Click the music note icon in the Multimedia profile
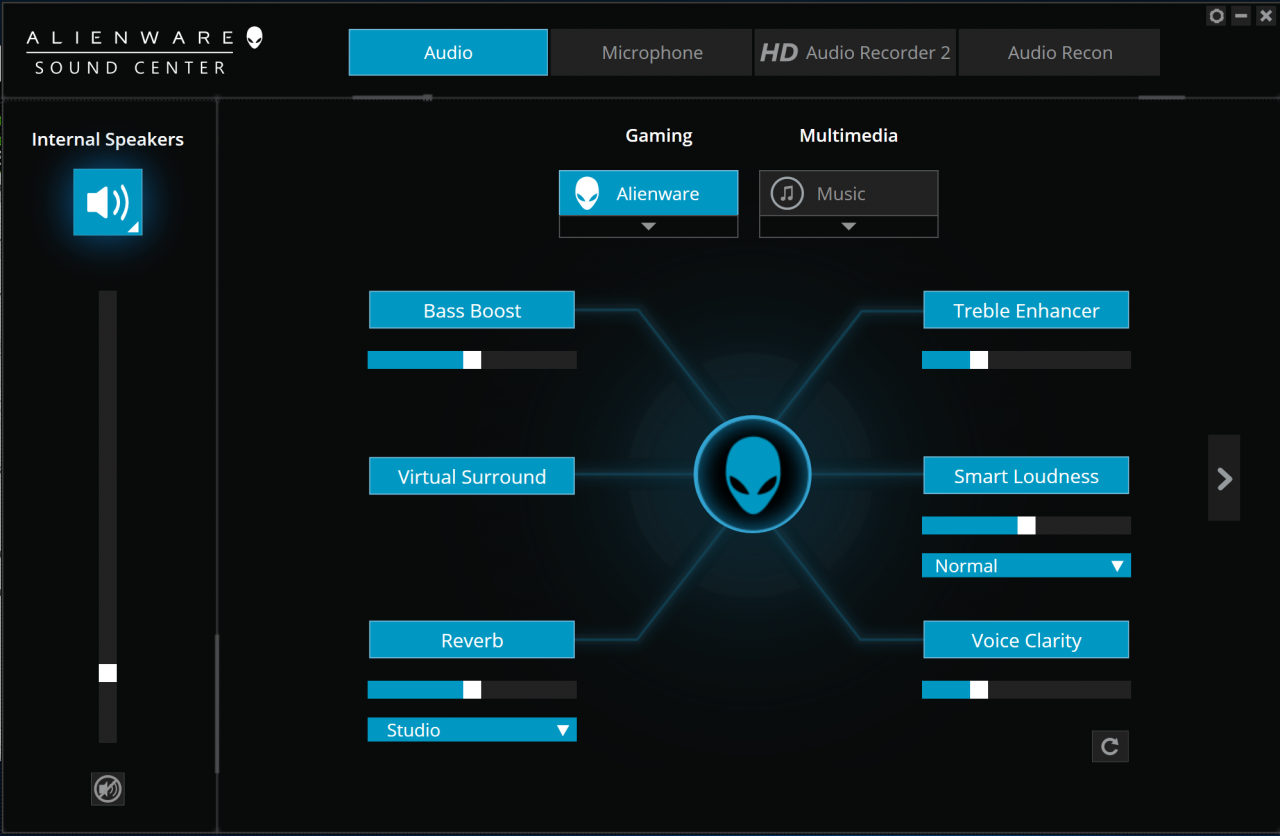Viewport: 1280px width, 836px height. tap(787, 193)
